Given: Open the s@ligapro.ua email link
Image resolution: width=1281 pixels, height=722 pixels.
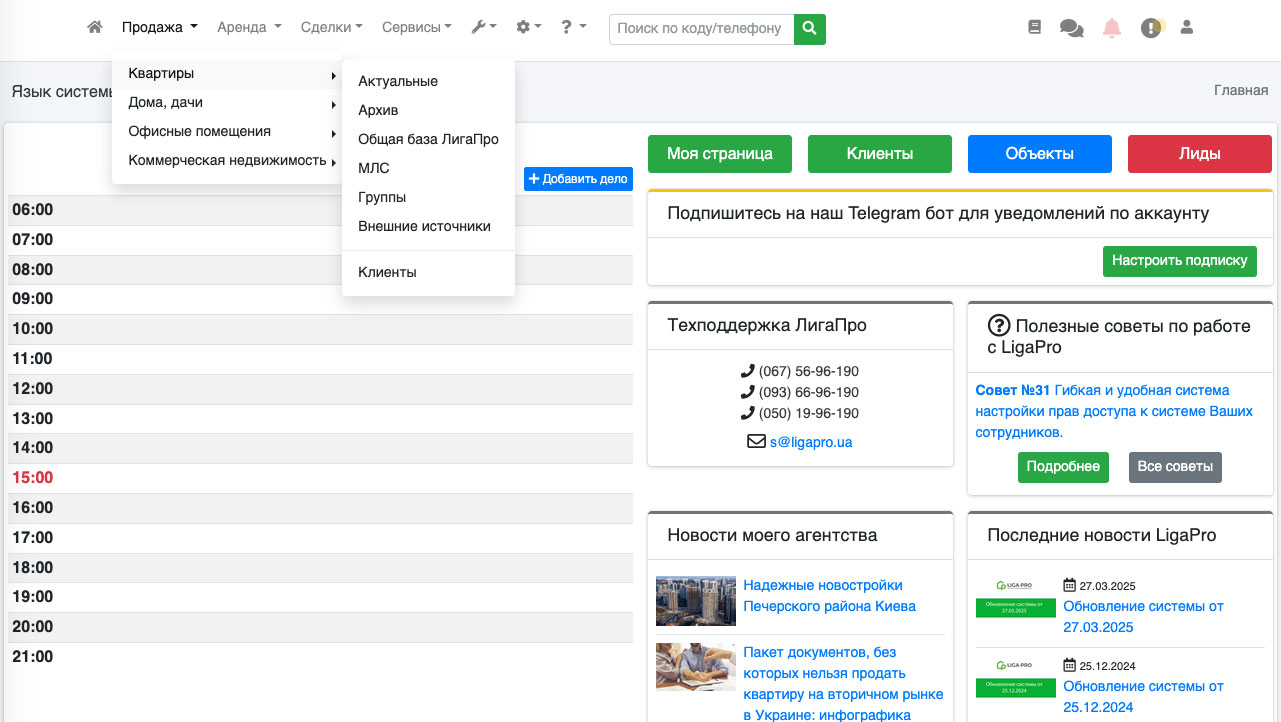Looking at the screenshot, I should [x=810, y=442].
